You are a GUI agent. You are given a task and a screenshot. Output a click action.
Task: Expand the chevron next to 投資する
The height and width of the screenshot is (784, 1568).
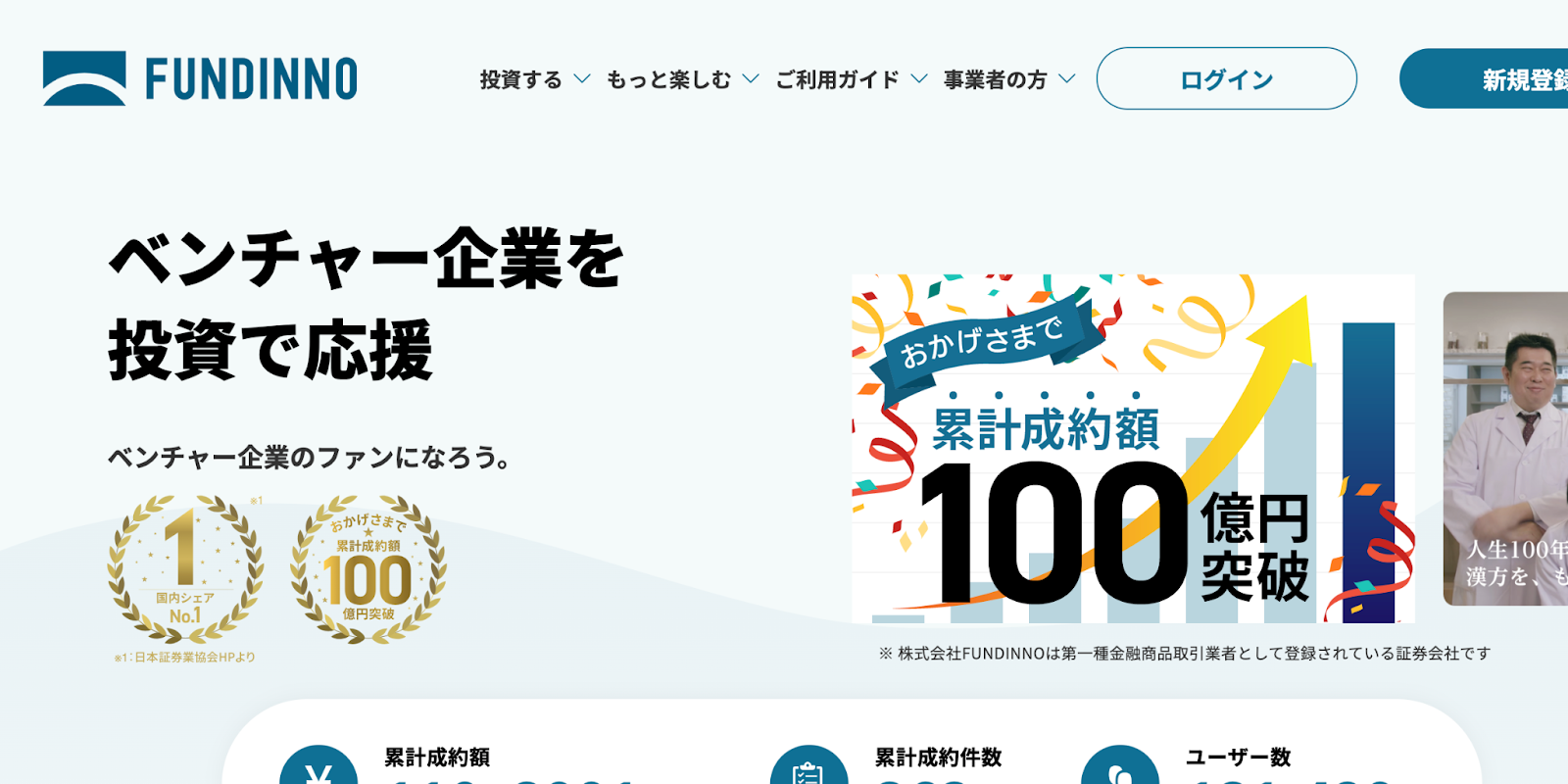[x=582, y=78]
